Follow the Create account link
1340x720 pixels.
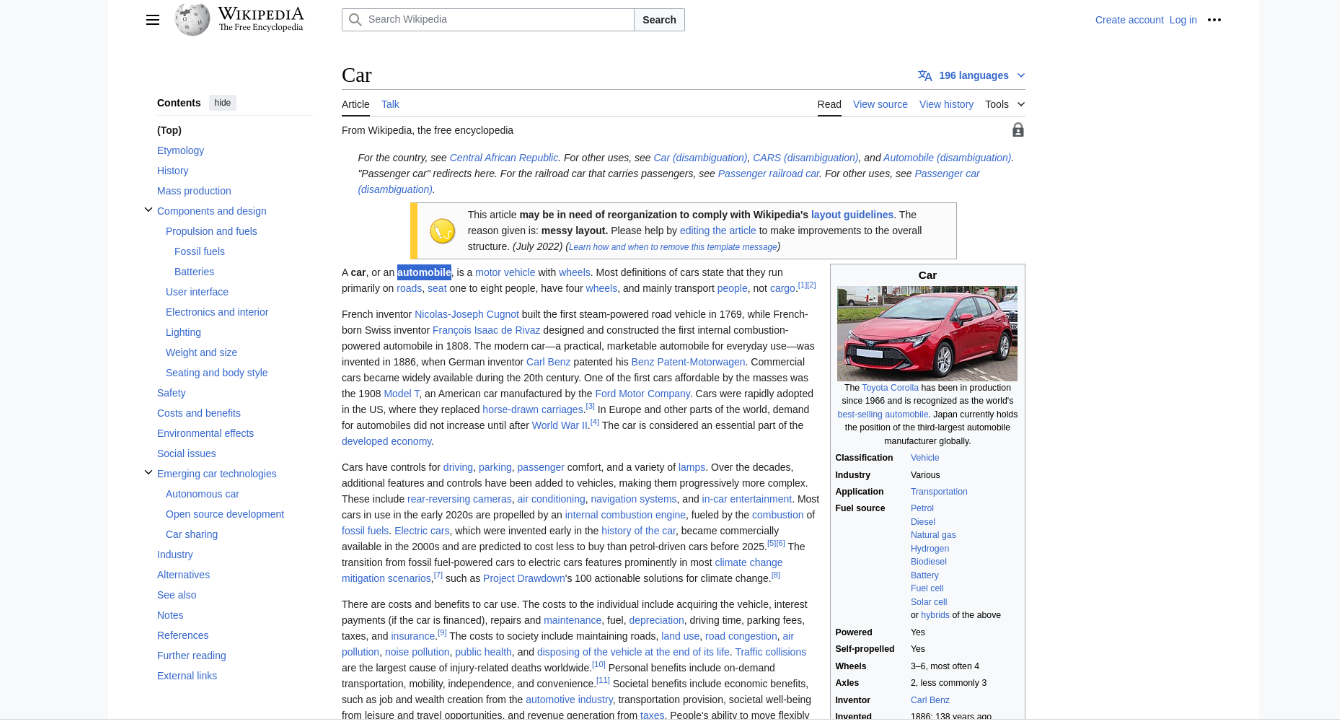click(x=1129, y=20)
